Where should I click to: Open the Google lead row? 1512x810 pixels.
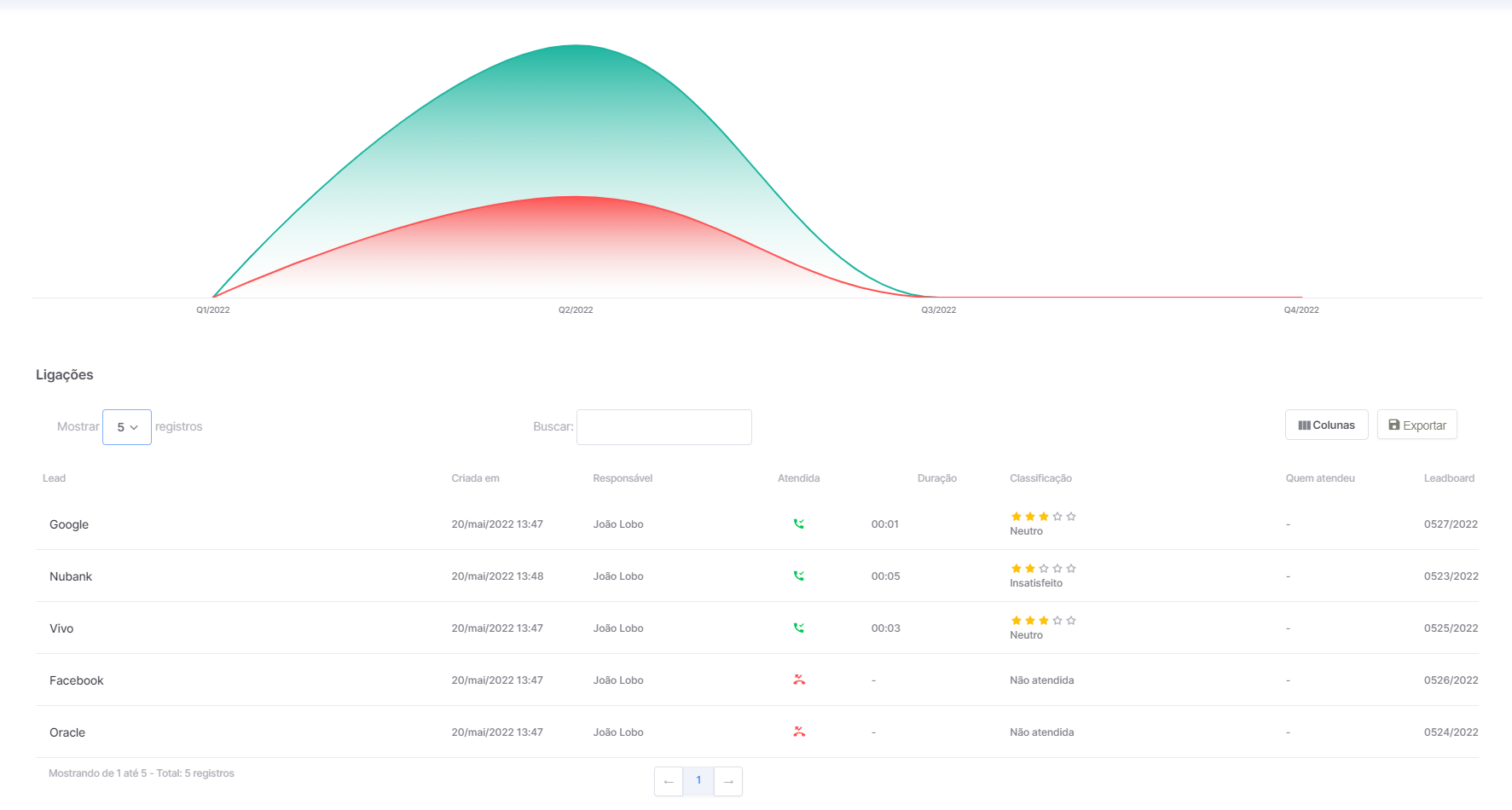point(757,524)
